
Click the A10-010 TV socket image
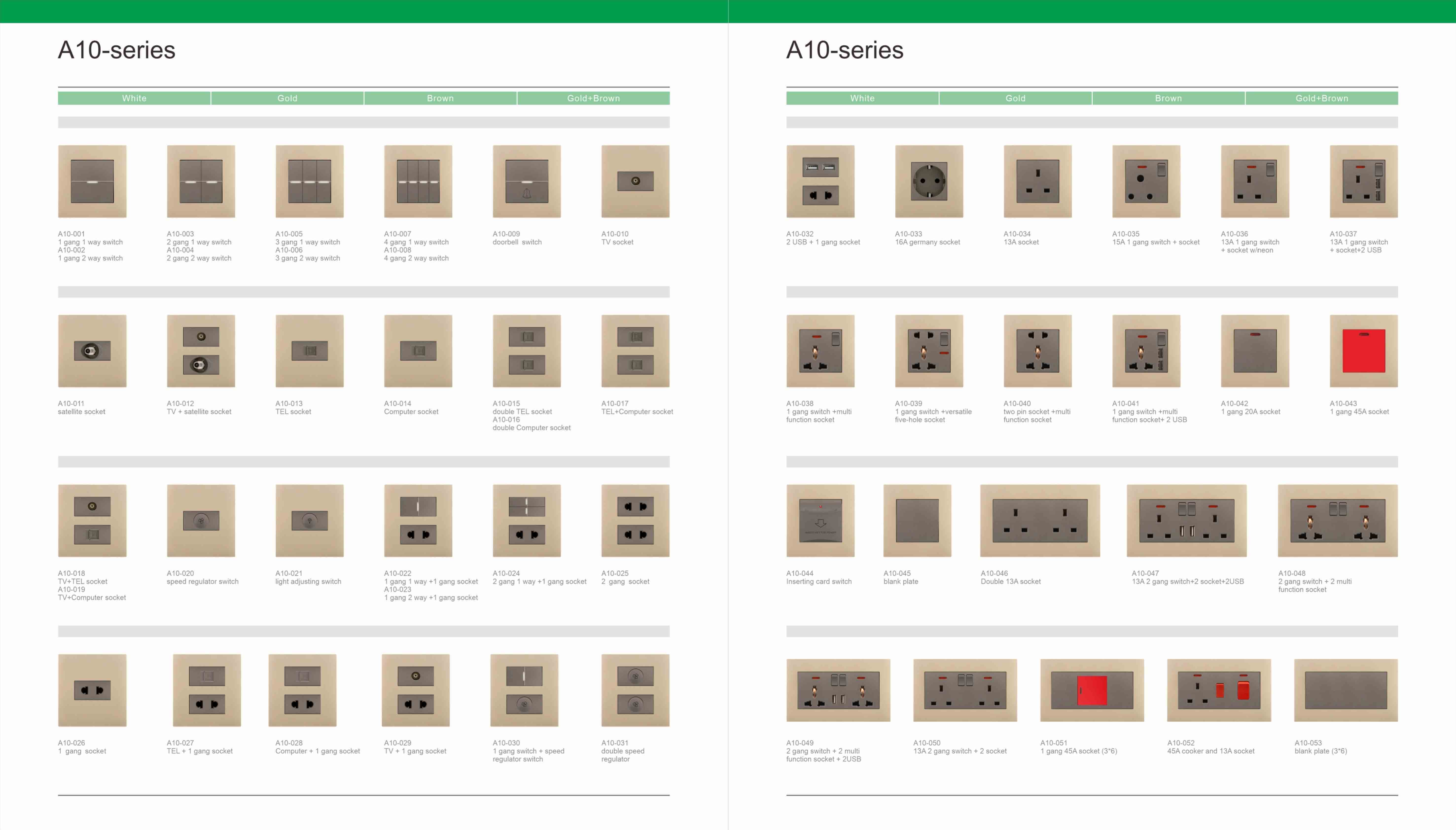click(x=636, y=181)
